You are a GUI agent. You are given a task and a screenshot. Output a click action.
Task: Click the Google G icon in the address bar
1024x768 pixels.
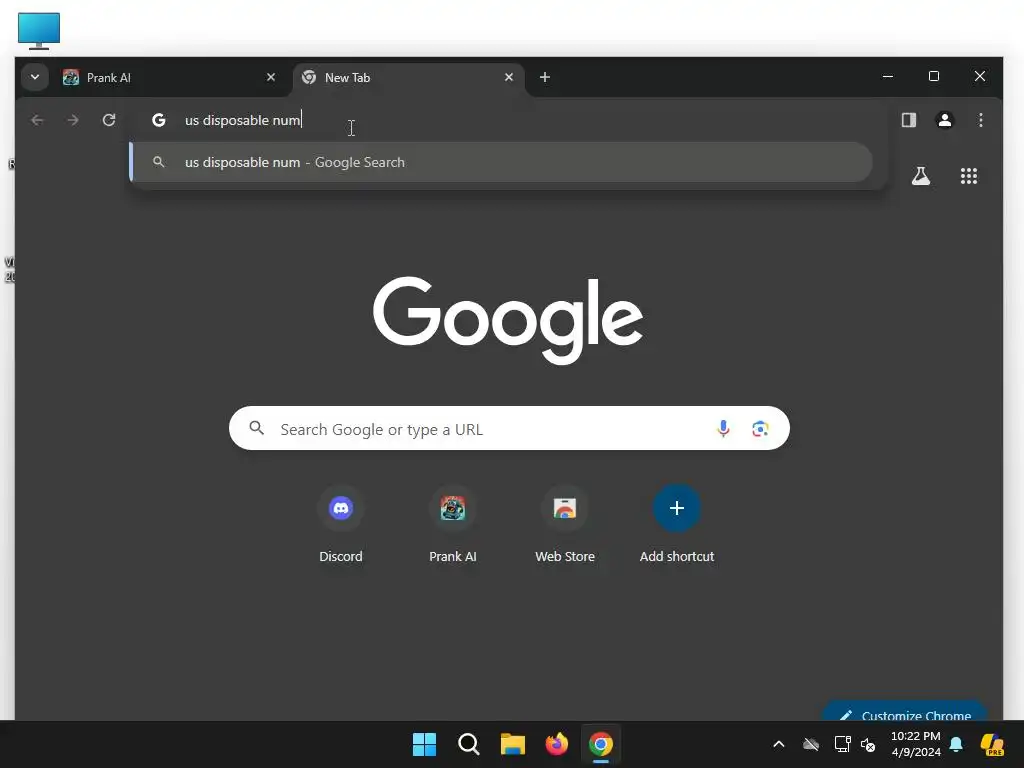(x=159, y=120)
